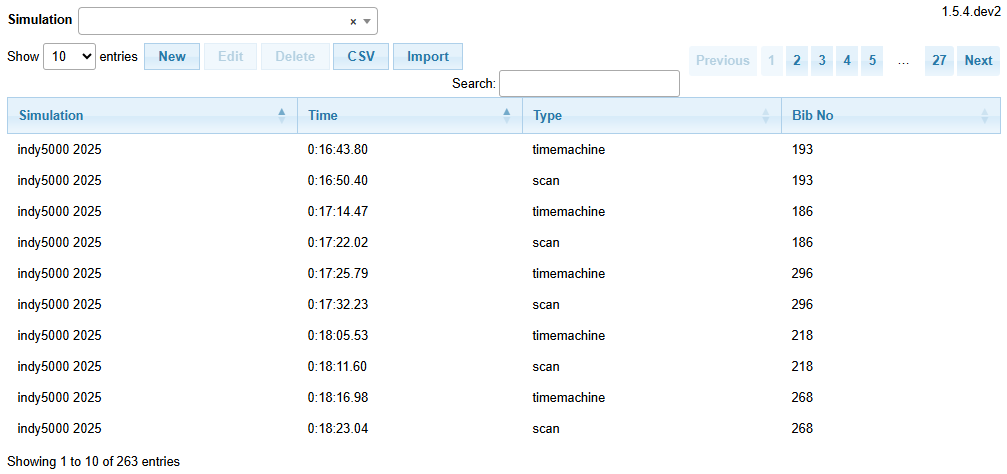The image size is (1007, 474).
Task: Click the New button
Action: 172,57
